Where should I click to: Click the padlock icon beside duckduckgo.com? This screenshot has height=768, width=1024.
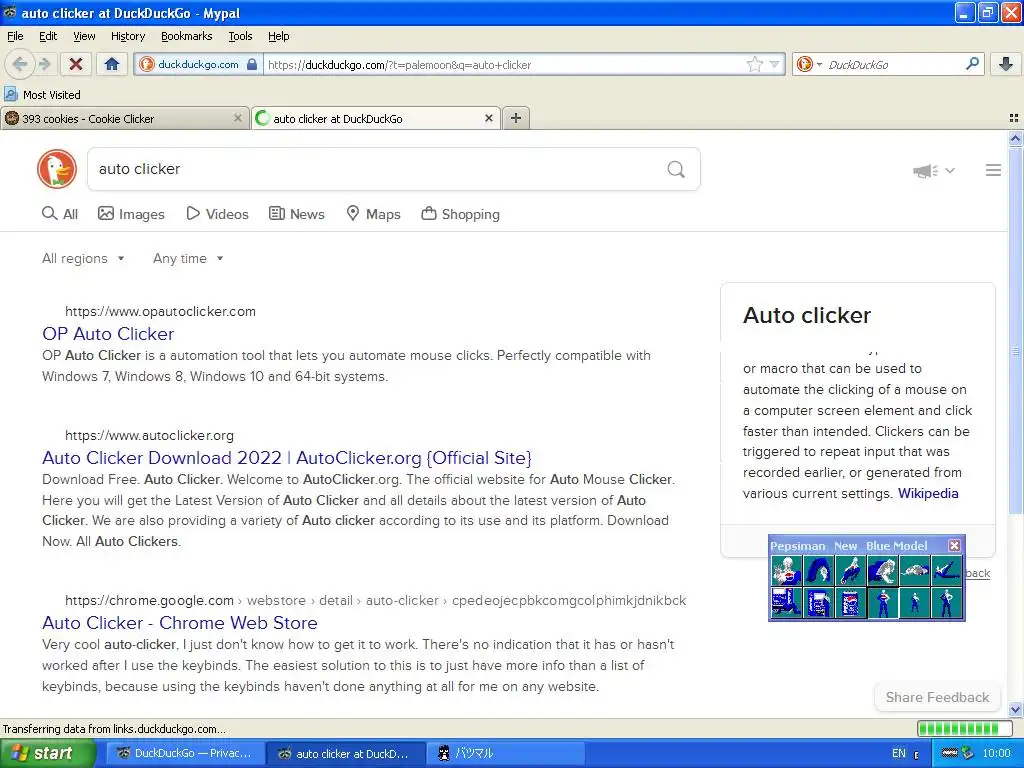click(x=252, y=64)
